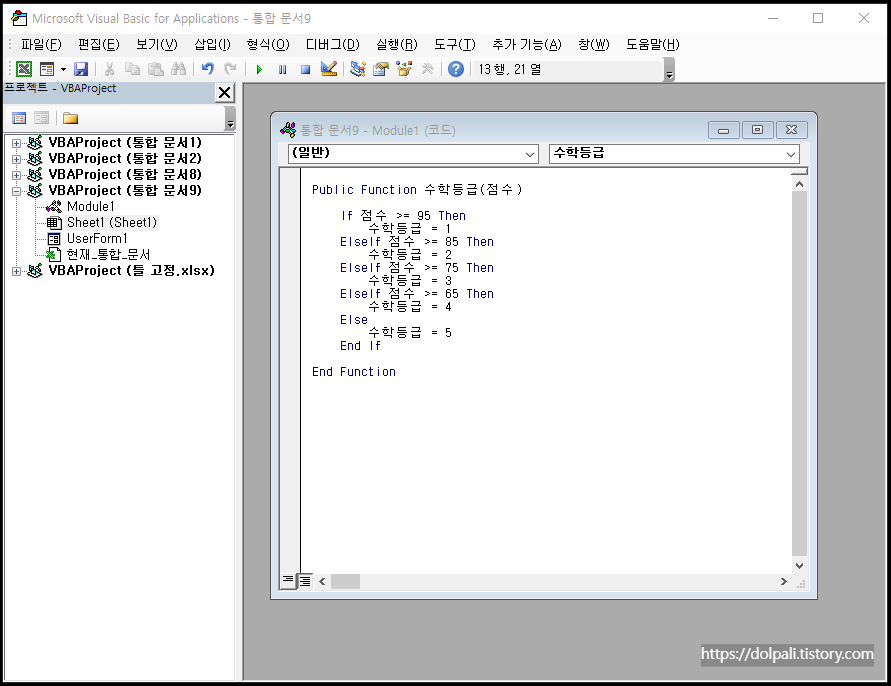
Task: Select 현재_통합_문서 in the project tree
Action: pos(108,254)
